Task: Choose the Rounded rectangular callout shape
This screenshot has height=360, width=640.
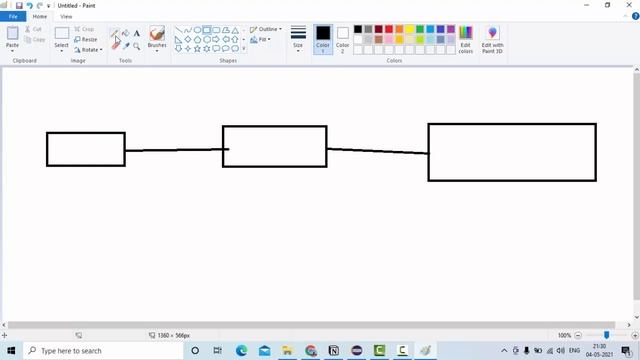Action: pyautogui.click(x=216, y=49)
